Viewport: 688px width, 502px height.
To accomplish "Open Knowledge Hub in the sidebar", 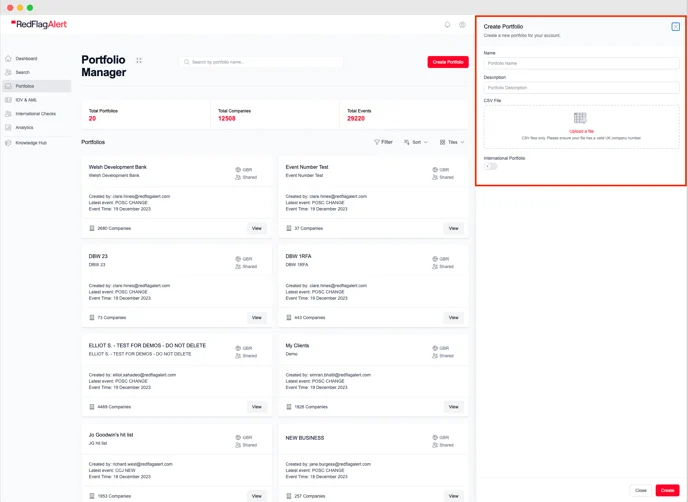I will click(36, 143).
